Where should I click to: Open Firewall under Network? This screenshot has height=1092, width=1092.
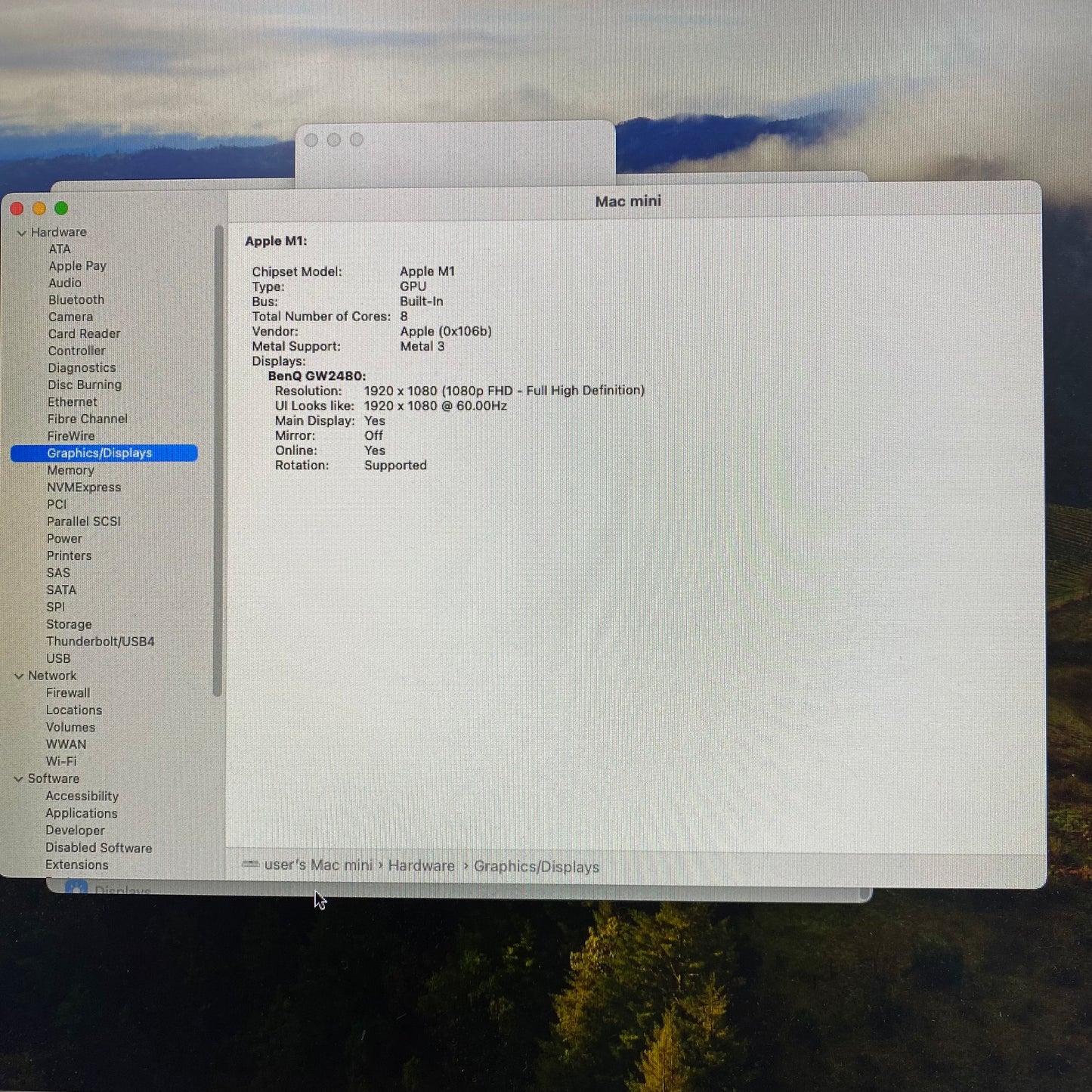click(x=68, y=694)
